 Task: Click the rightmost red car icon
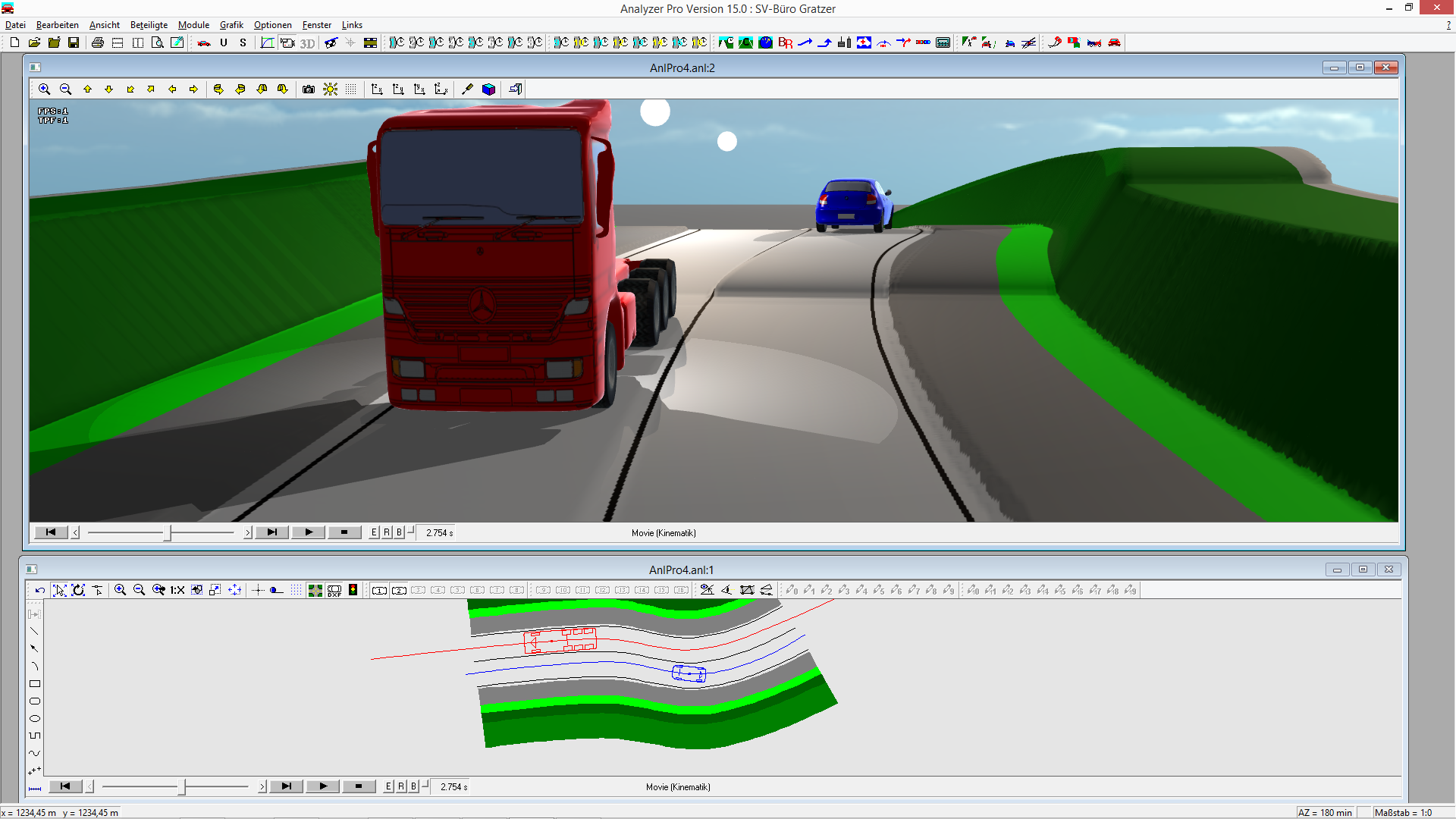pyautogui.click(x=1114, y=42)
